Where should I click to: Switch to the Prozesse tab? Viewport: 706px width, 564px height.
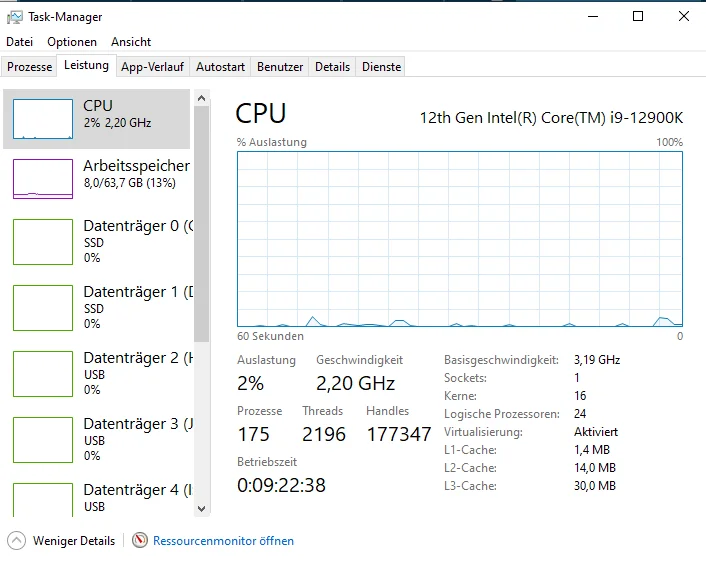pos(29,67)
